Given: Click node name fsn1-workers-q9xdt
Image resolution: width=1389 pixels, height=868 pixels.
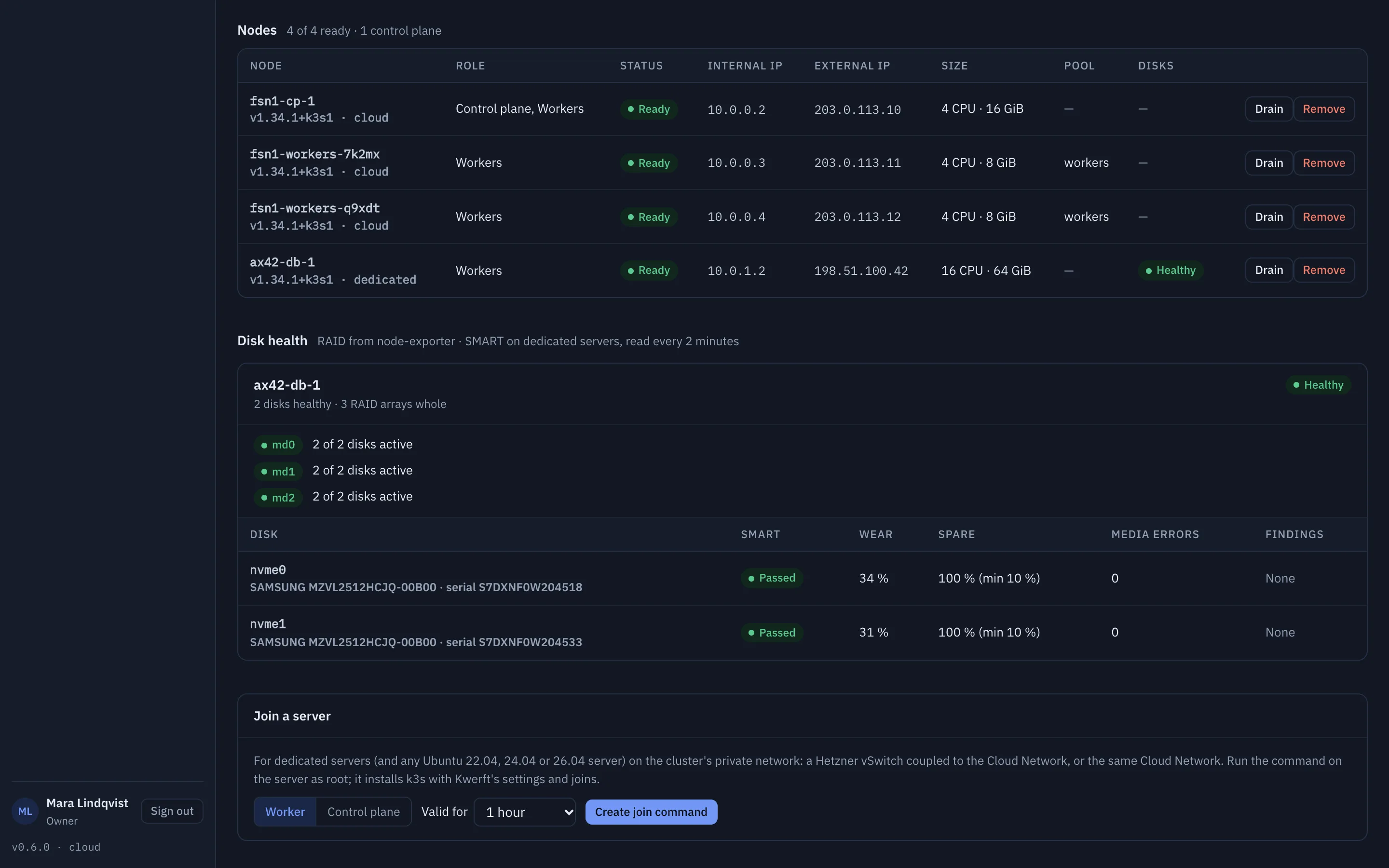Looking at the screenshot, I should pos(314,208).
